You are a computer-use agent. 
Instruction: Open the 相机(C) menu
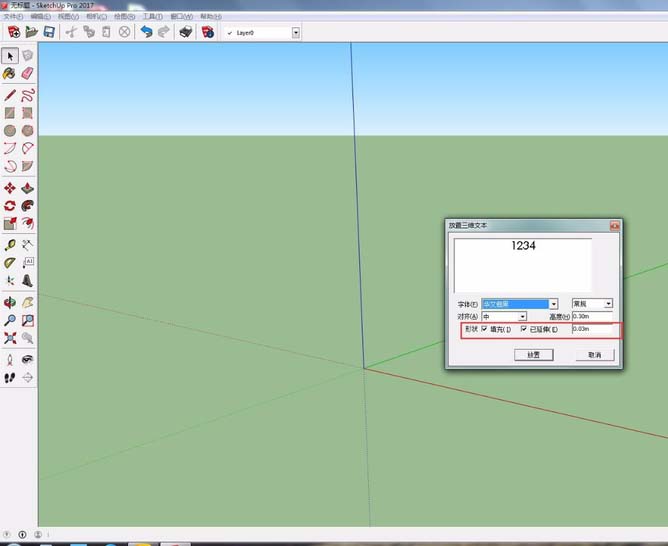pos(96,17)
